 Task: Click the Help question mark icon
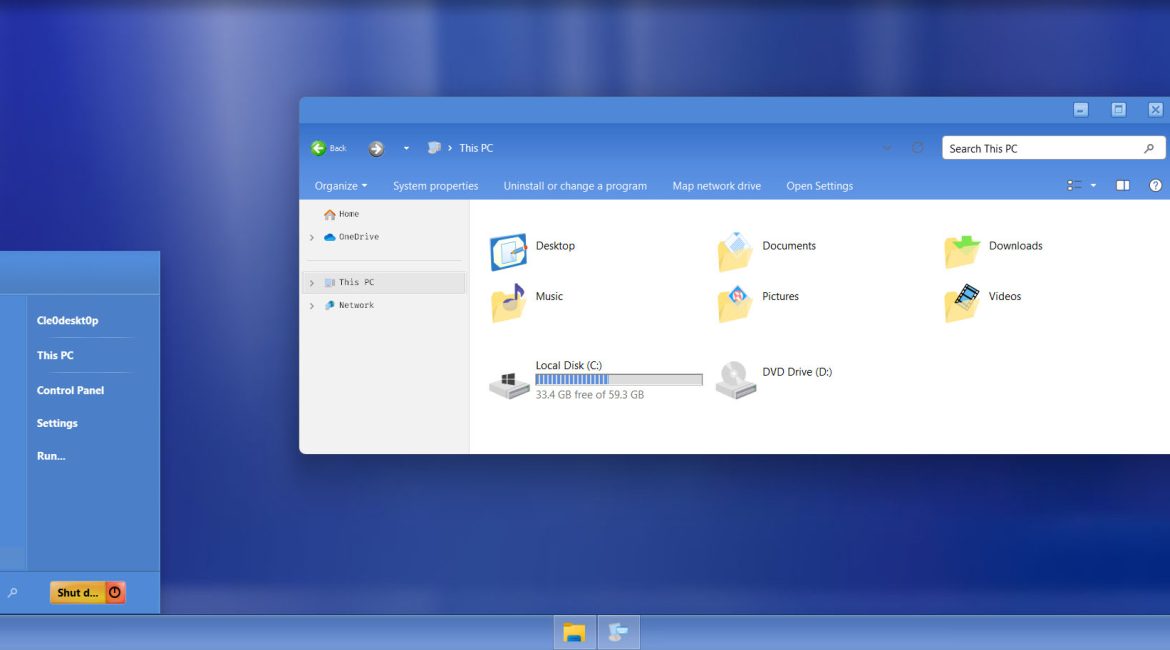click(1155, 186)
